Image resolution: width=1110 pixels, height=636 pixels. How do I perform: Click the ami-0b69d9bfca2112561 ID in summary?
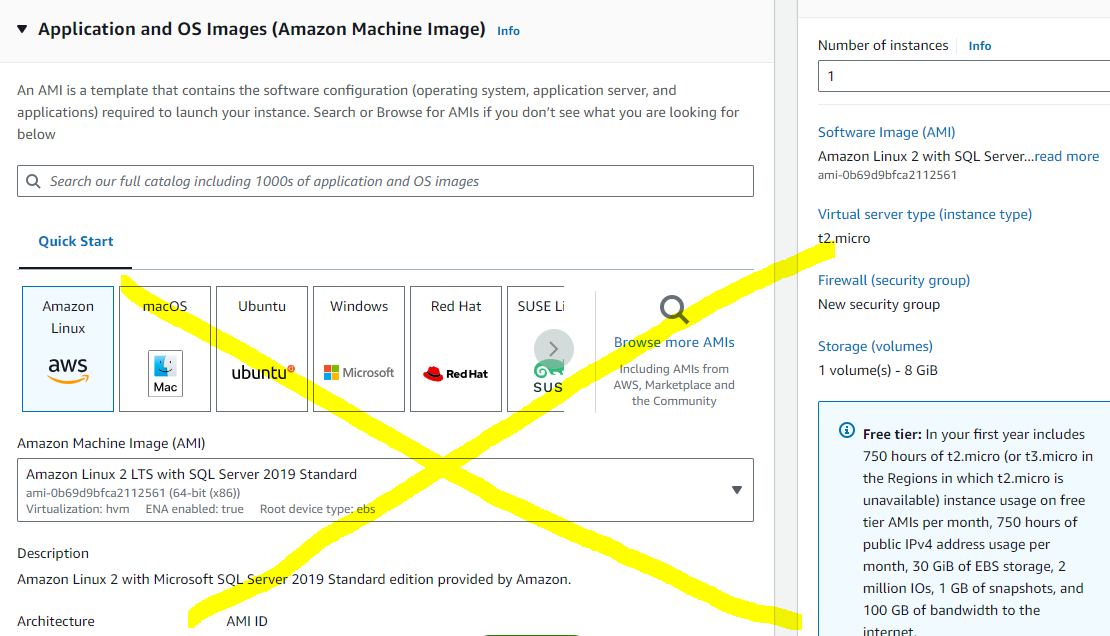(887, 175)
